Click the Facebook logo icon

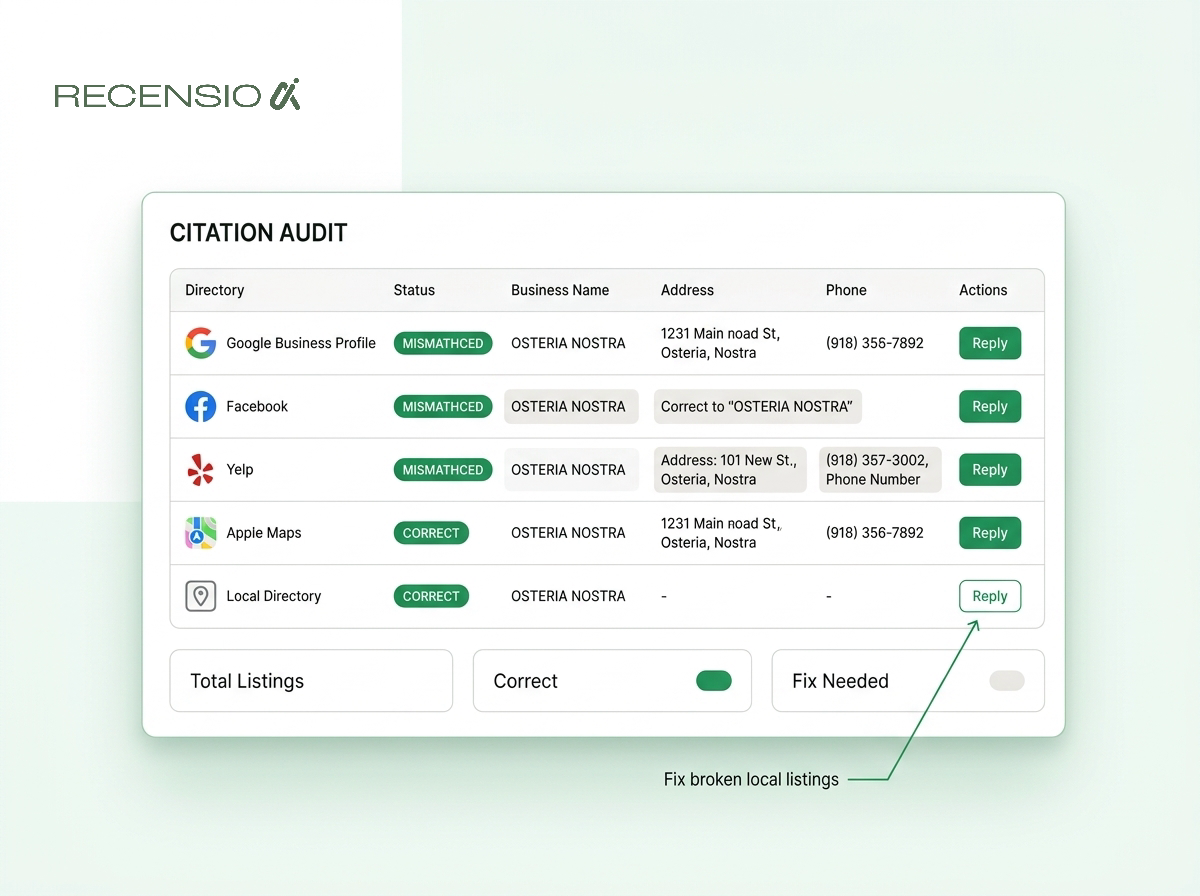point(201,406)
